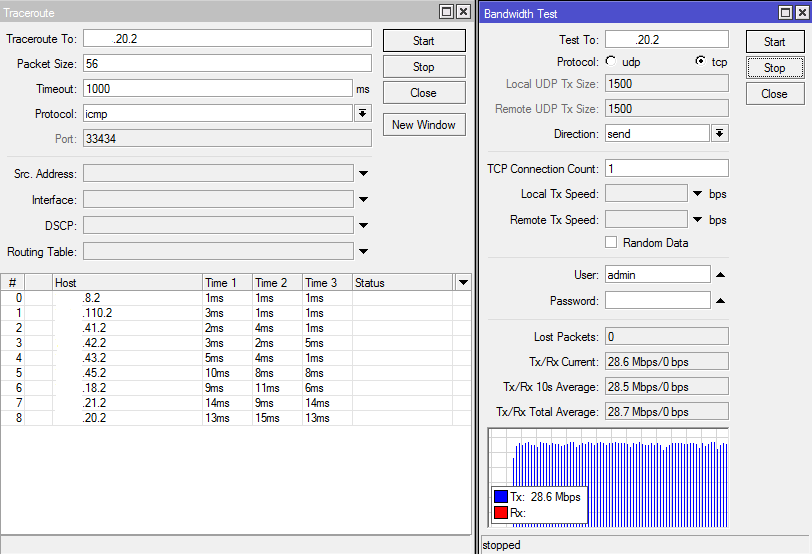Stop the Bandwidth Test

point(775,68)
